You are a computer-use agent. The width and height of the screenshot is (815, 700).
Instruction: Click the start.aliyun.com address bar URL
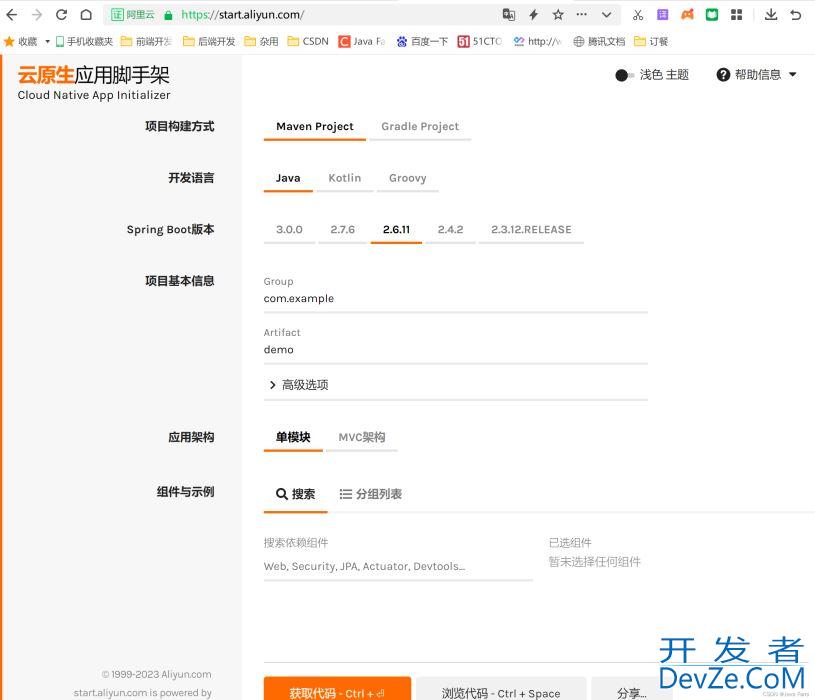tap(243, 15)
